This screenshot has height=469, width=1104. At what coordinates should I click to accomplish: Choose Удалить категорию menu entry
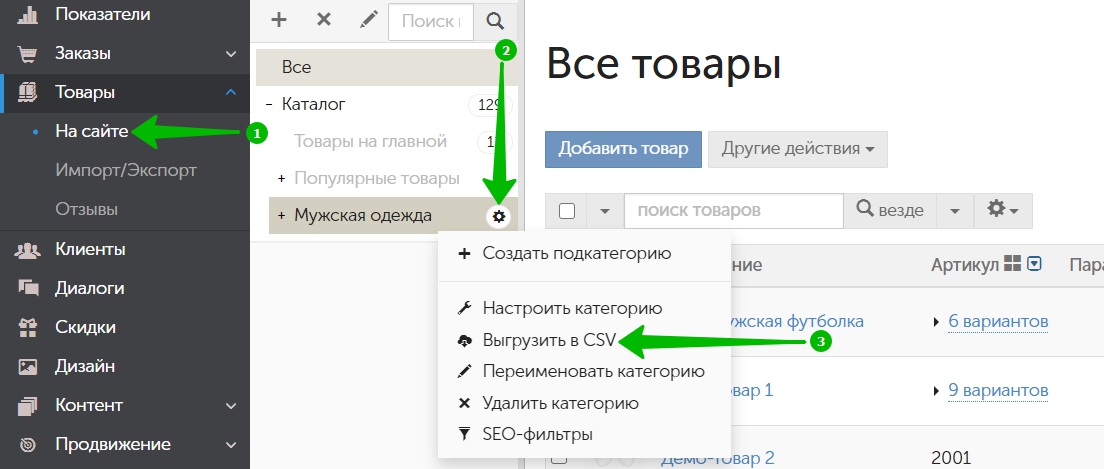[x=560, y=404]
